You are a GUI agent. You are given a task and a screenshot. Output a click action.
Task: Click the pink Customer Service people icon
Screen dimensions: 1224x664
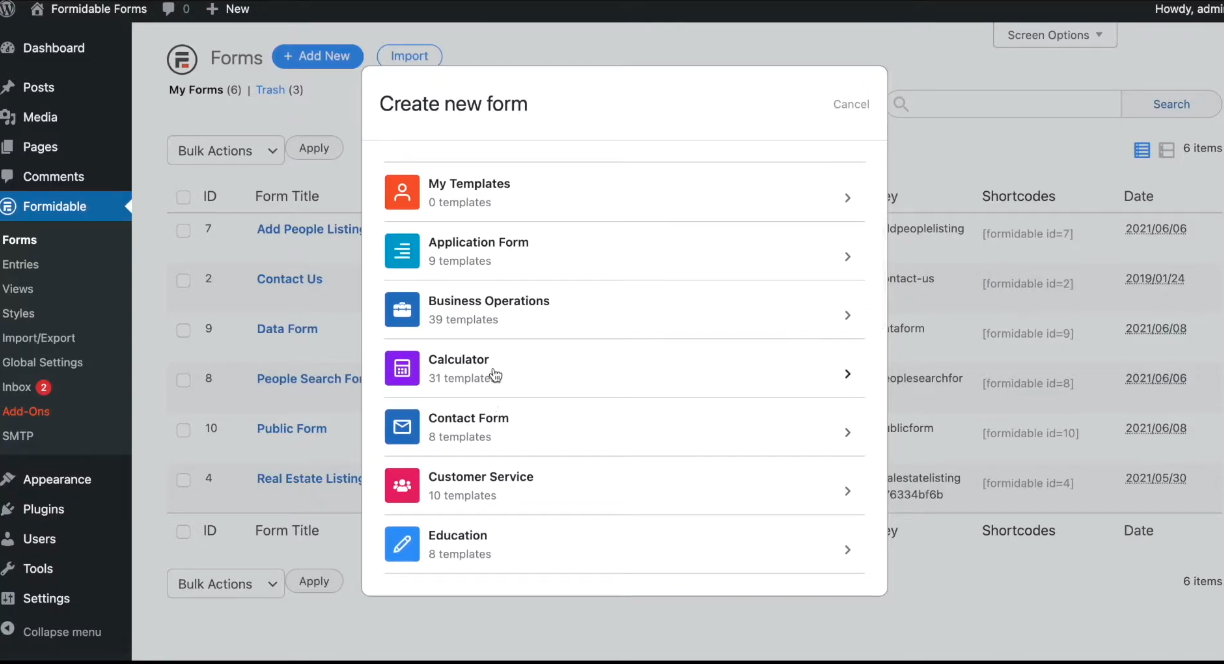(402, 486)
